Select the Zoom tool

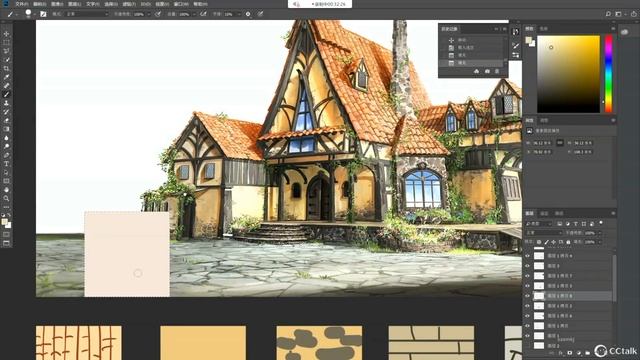[x=6, y=198]
